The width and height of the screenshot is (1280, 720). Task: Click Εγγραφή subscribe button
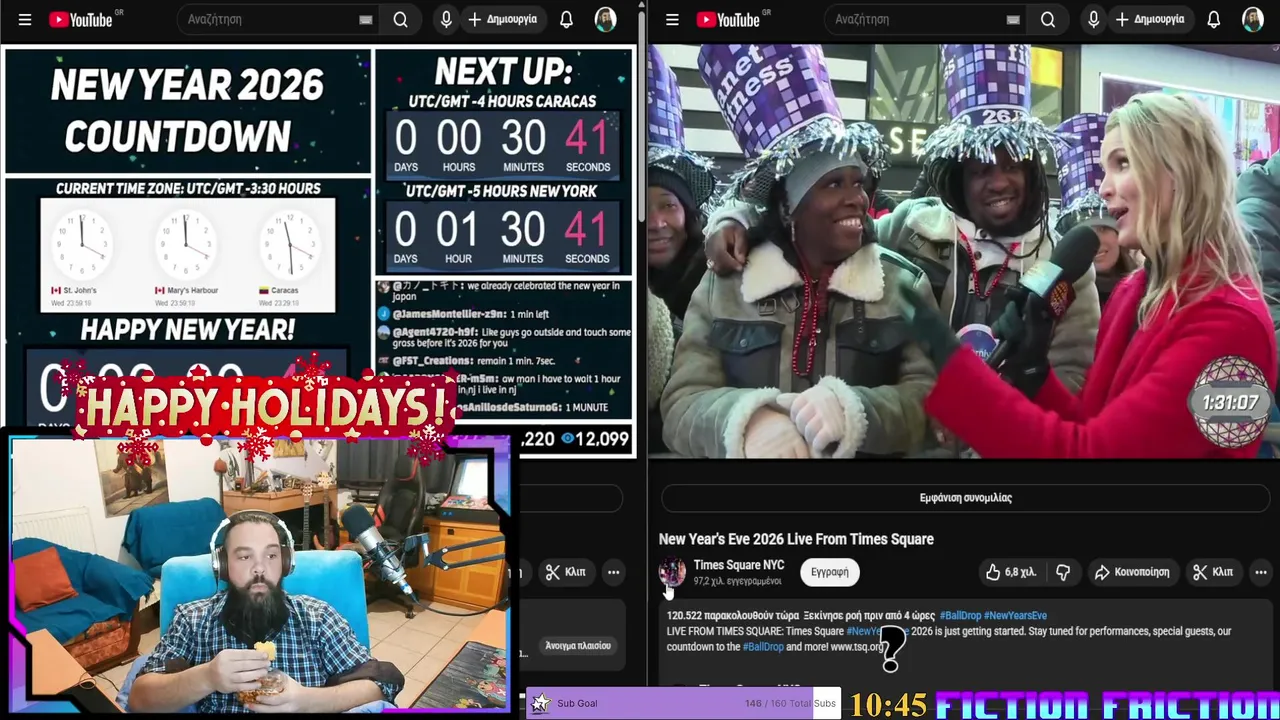pyautogui.click(x=829, y=572)
